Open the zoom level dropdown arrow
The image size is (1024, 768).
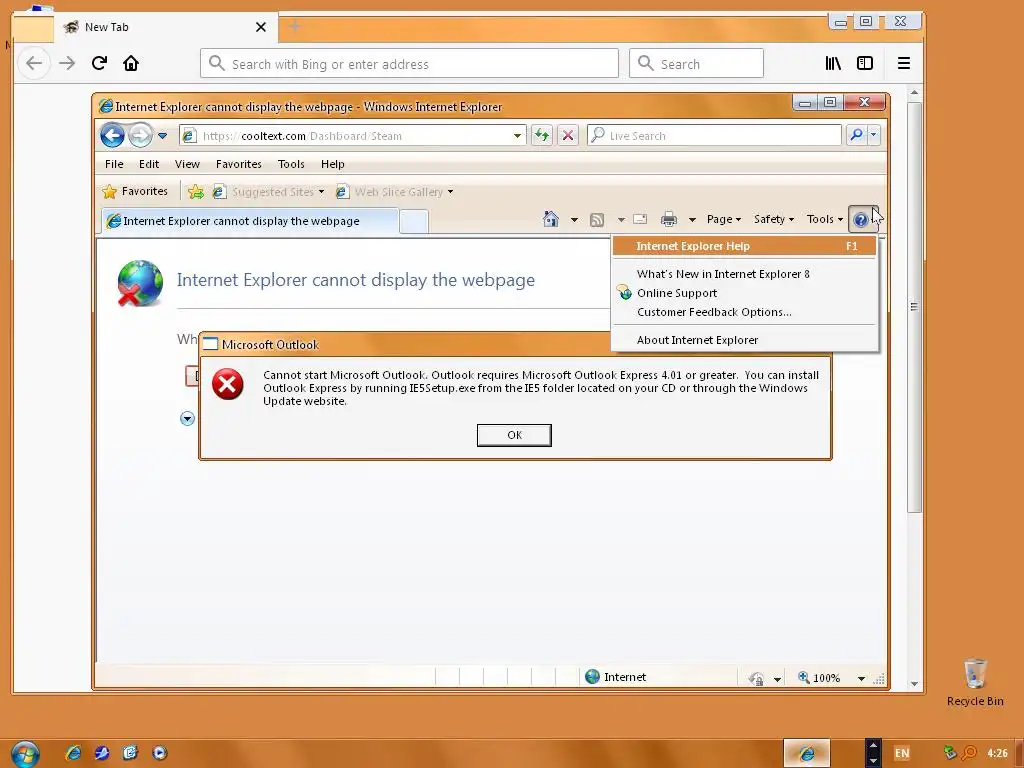[x=861, y=679]
